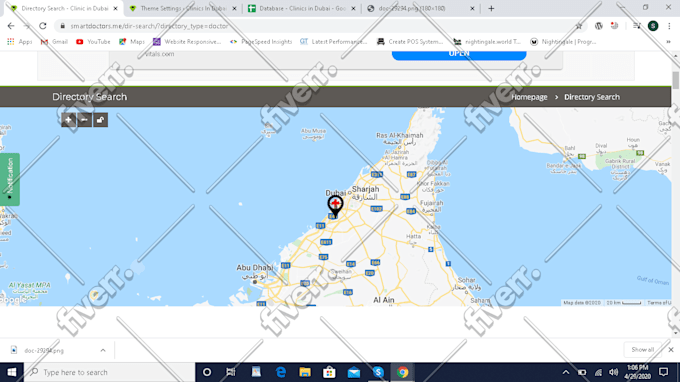This screenshot has height=382, width=680.
Task: Bookmark this page with star icon
Action: click(579, 26)
